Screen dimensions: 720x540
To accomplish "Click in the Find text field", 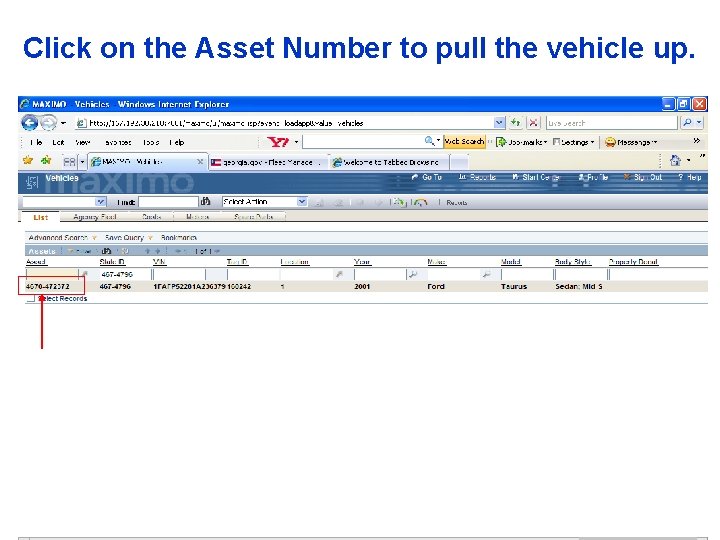I will (169, 202).
